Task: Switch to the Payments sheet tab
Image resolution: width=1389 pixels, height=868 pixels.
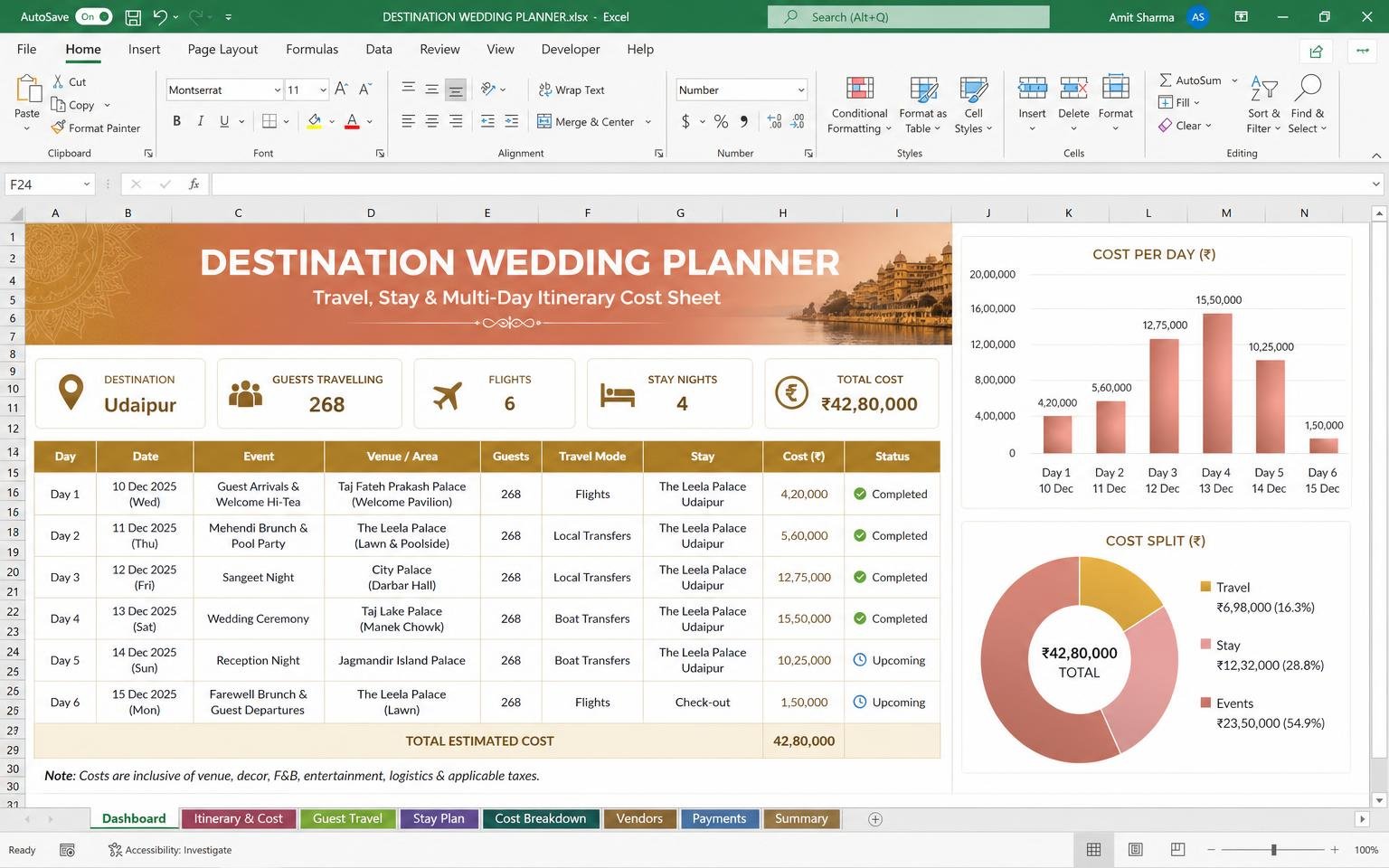Action: click(719, 818)
